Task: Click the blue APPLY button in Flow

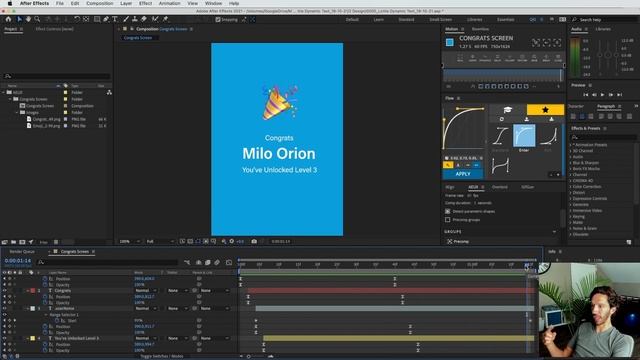Action: (463, 174)
